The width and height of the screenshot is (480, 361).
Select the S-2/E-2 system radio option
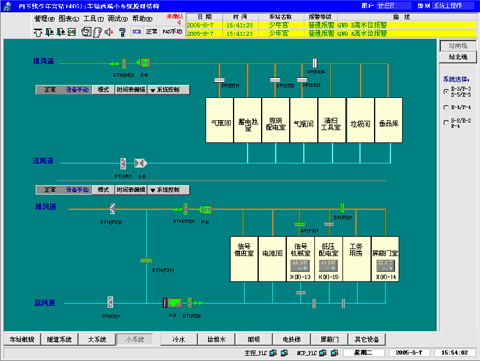(446, 123)
